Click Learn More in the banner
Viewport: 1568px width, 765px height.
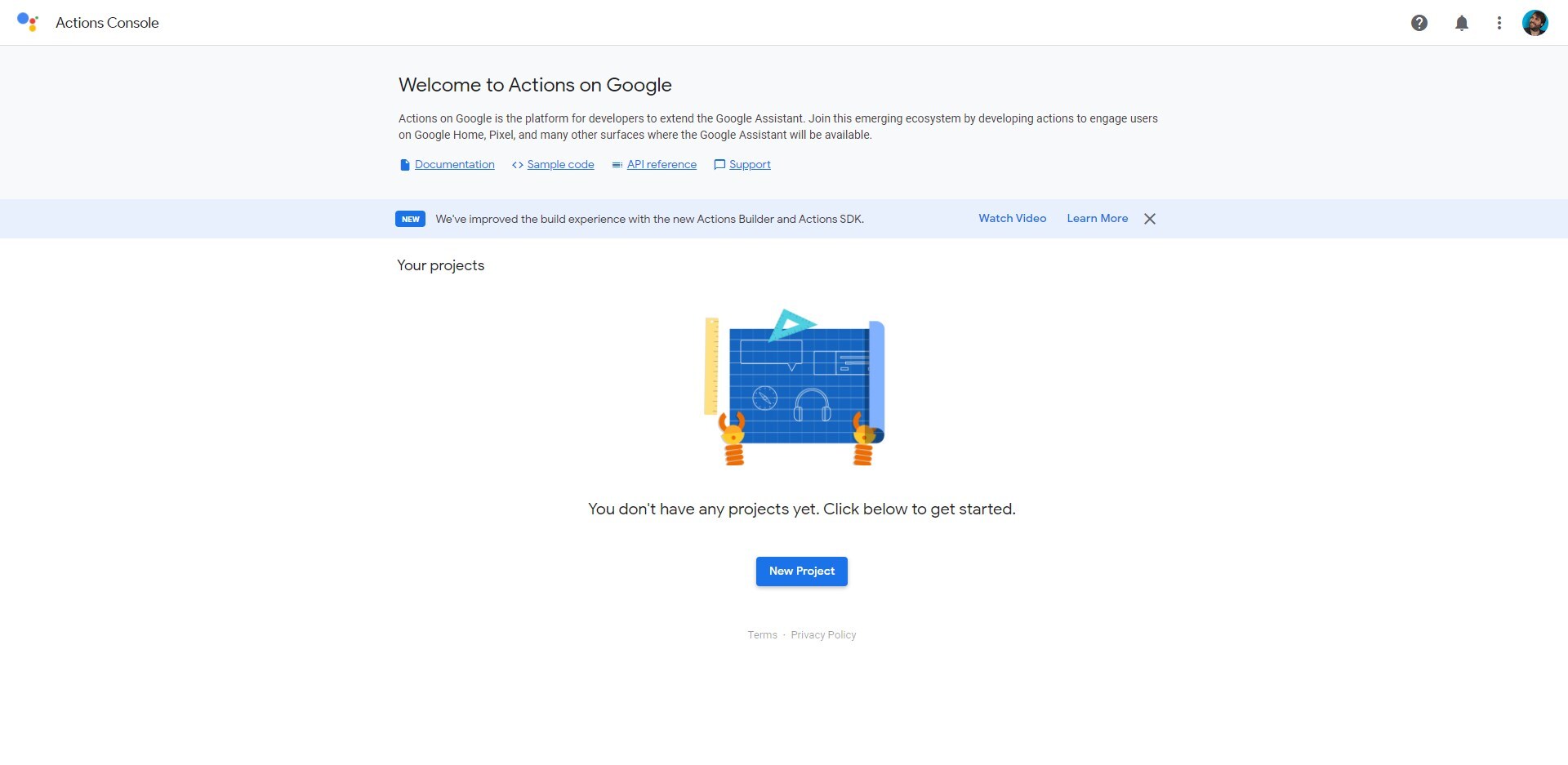(x=1098, y=218)
